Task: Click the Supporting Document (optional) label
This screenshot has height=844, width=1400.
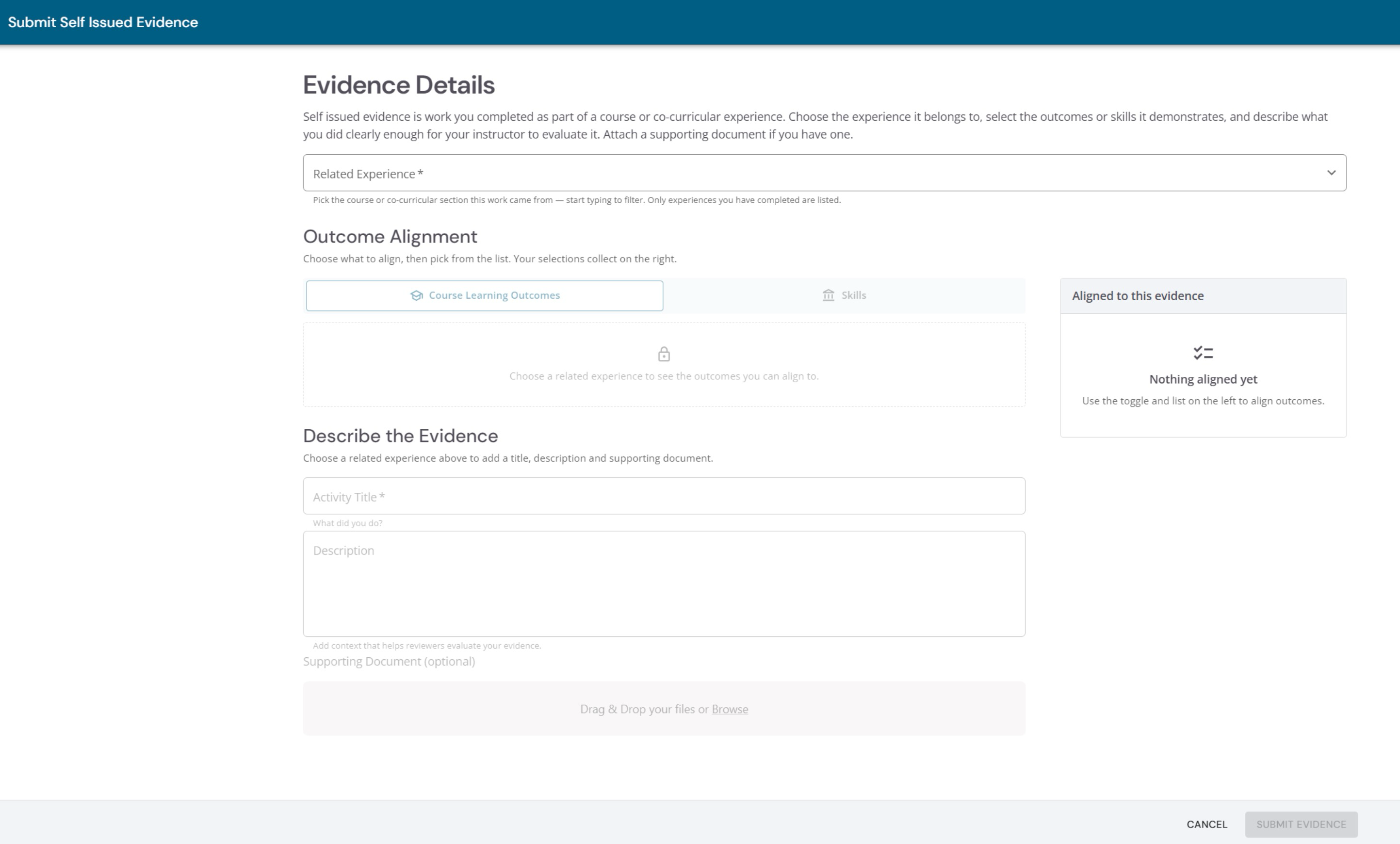Action: (x=389, y=661)
